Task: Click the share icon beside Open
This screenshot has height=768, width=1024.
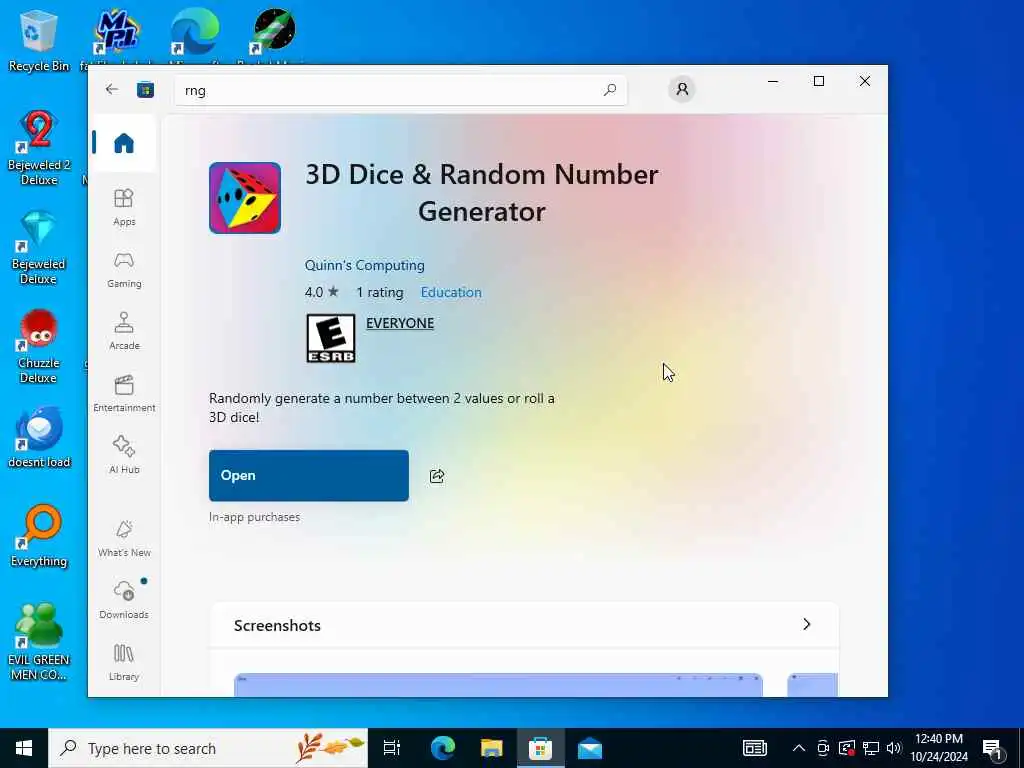Action: pos(437,476)
